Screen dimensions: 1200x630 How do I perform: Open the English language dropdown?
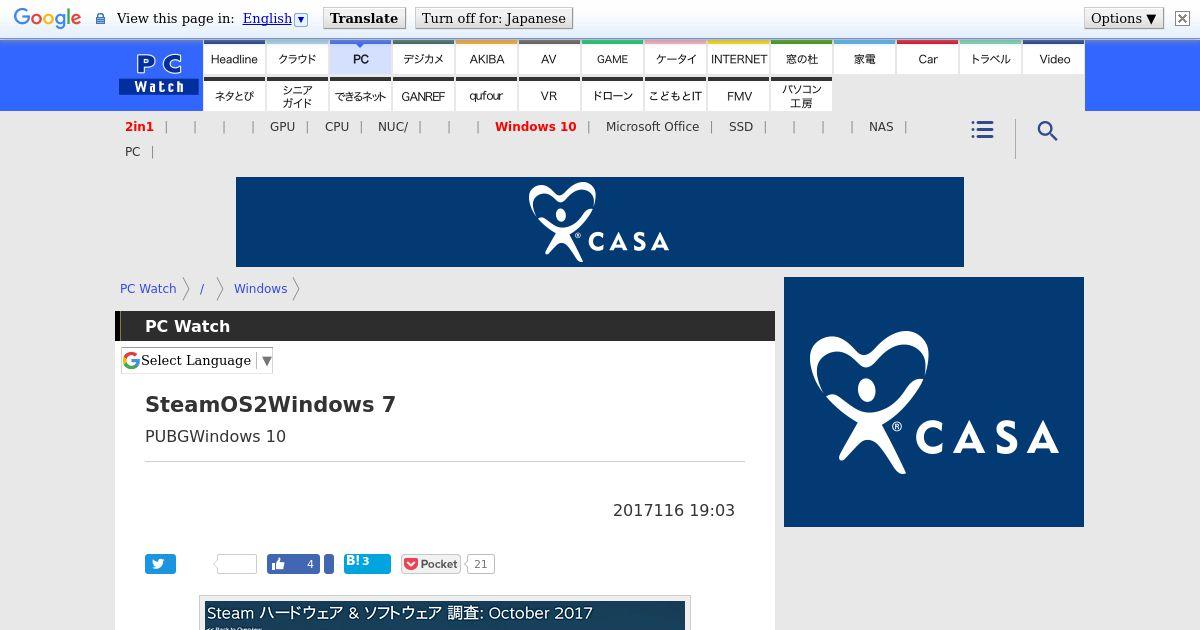click(x=275, y=18)
